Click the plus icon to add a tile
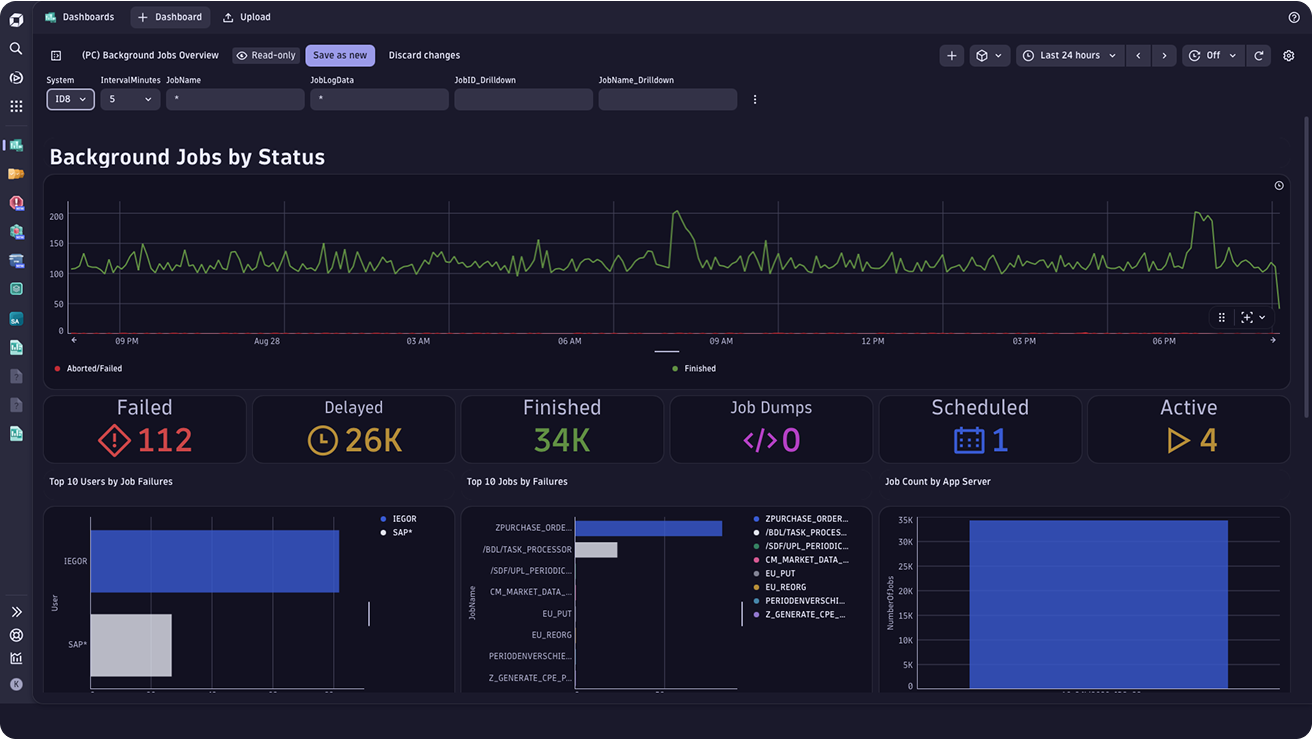This screenshot has width=1312, height=739. tap(951, 56)
